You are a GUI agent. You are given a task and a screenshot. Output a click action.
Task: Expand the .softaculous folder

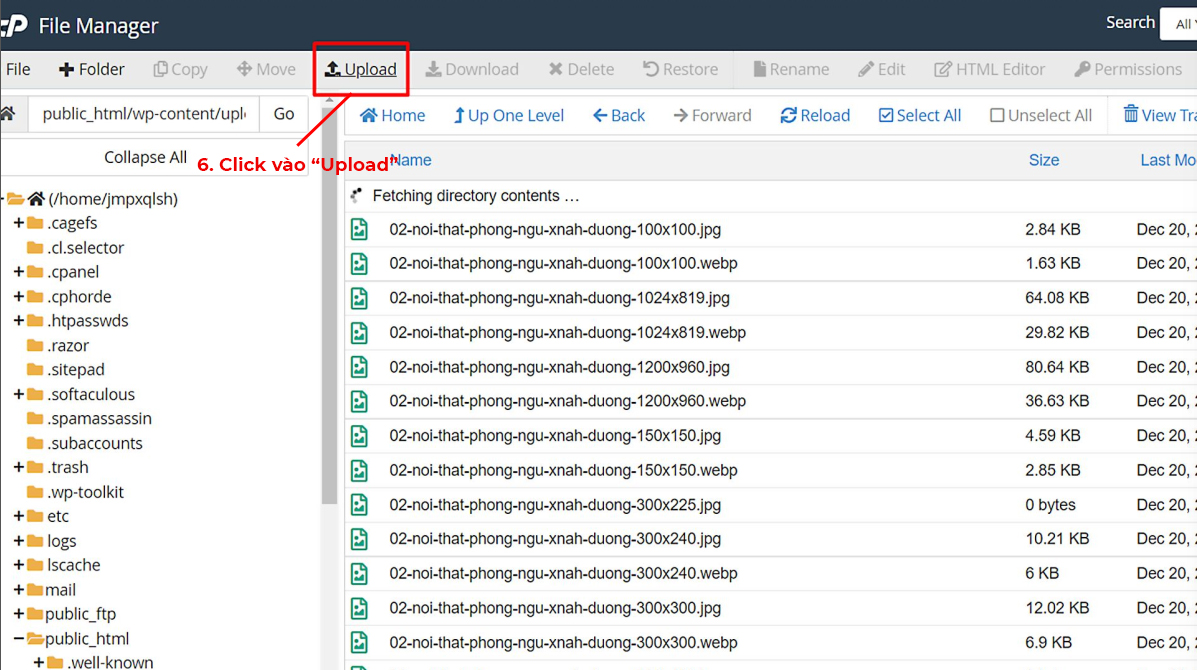tap(19, 394)
